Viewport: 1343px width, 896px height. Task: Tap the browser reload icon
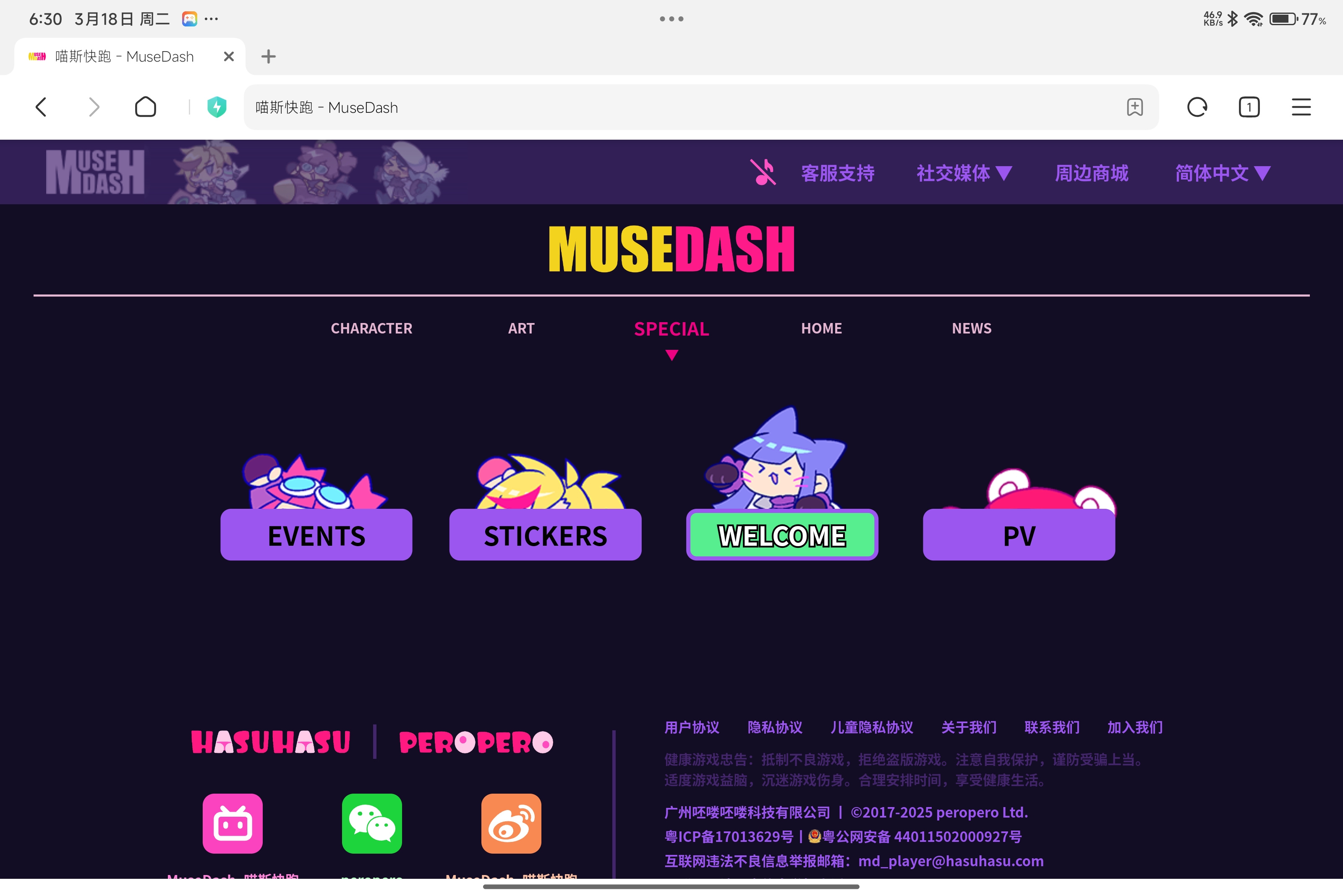coord(1197,107)
